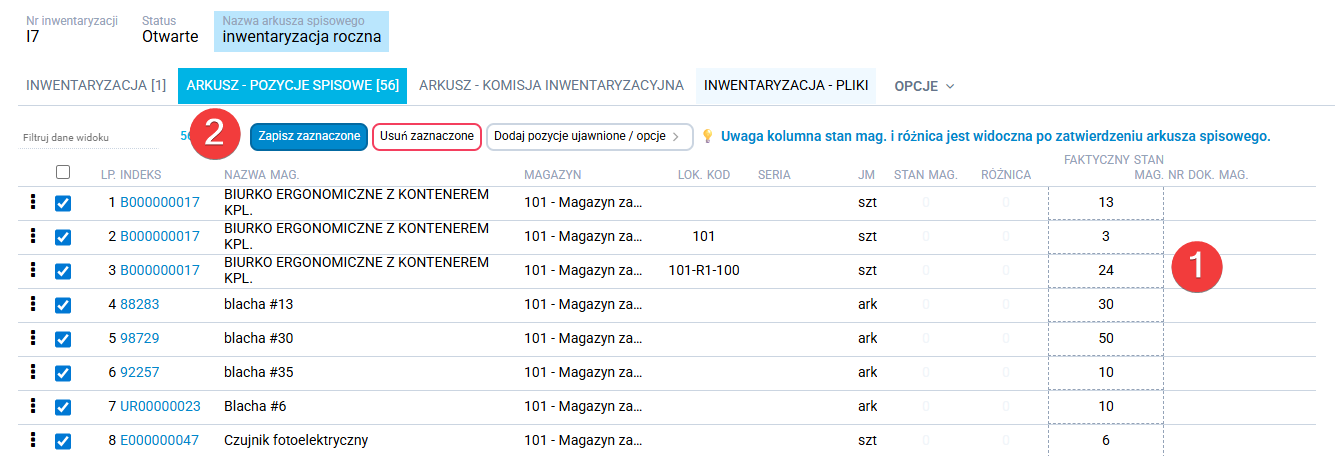Edit actual stock field showing 13

[x=1105, y=202]
